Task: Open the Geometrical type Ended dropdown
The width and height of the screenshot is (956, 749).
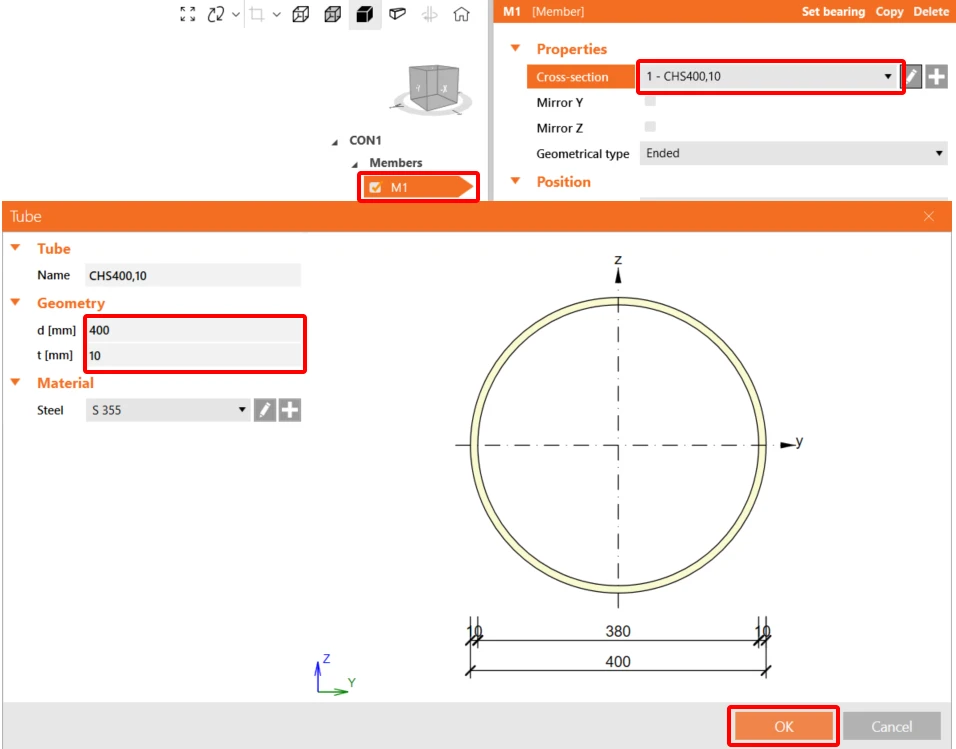Action: [793, 153]
